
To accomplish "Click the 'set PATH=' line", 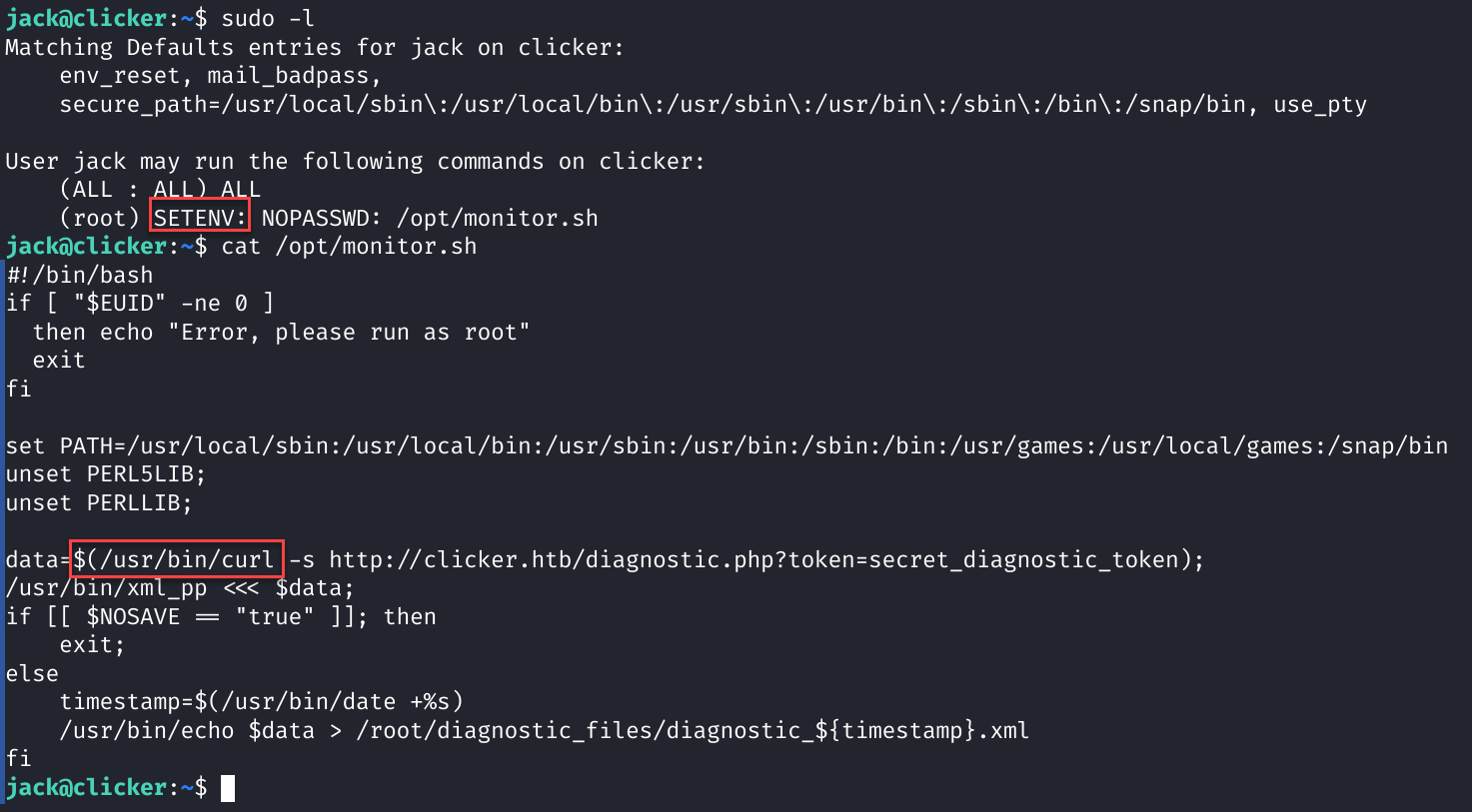I will point(727,445).
